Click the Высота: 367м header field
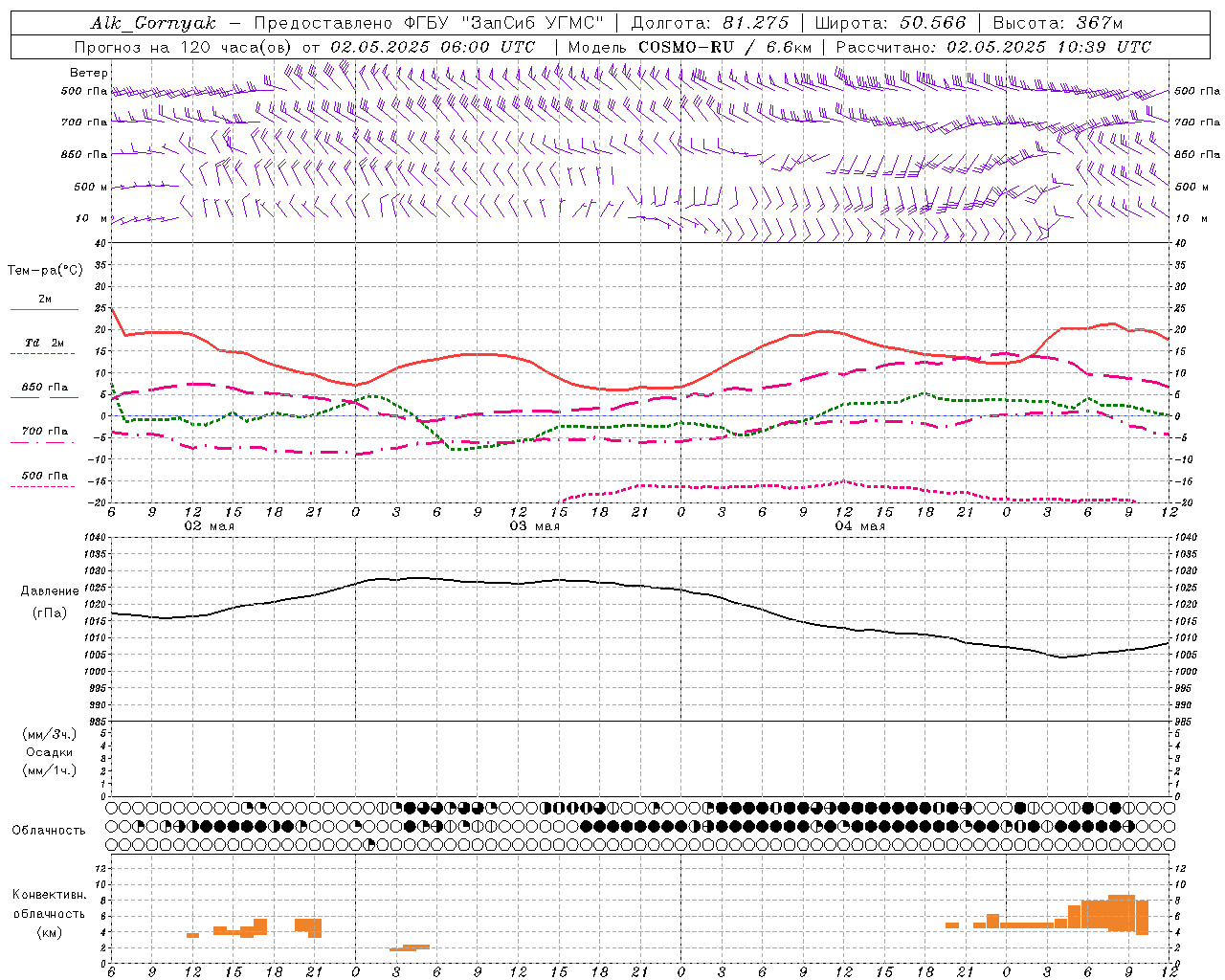 point(1057,23)
